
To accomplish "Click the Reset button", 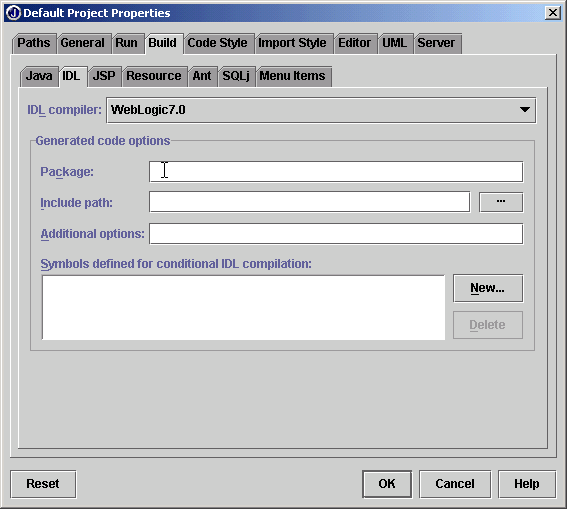I will pyautogui.click(x=43, y=484).
